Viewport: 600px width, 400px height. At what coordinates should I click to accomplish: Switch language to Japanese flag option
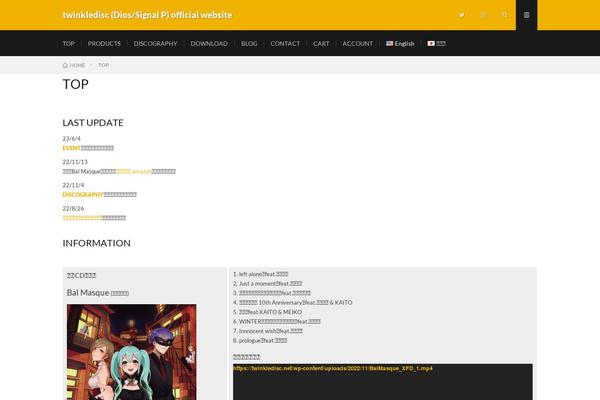(436, 44)
